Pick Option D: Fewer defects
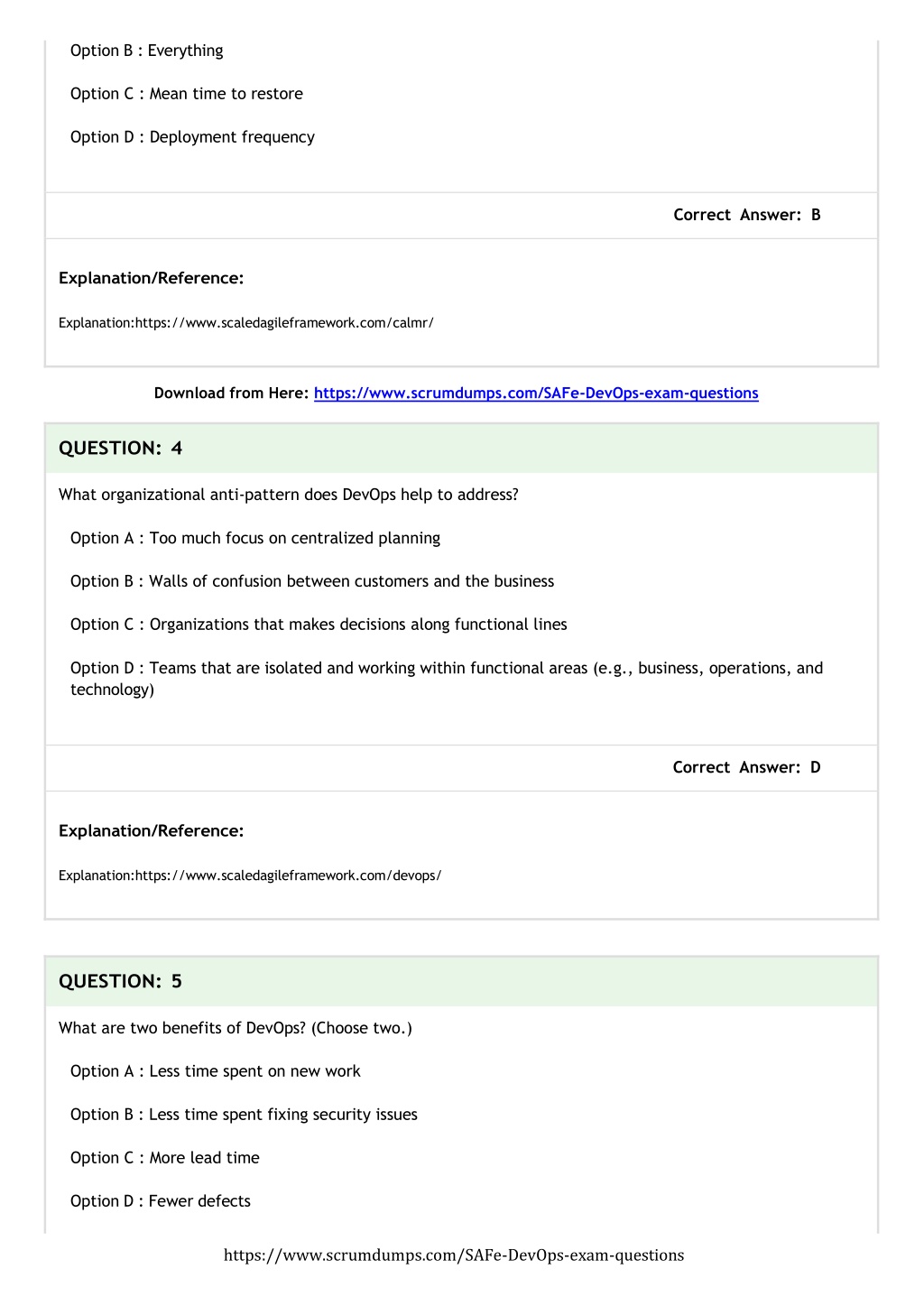Image resolution: width=924 pixels, height=1306 pixels. [161, 1201]
